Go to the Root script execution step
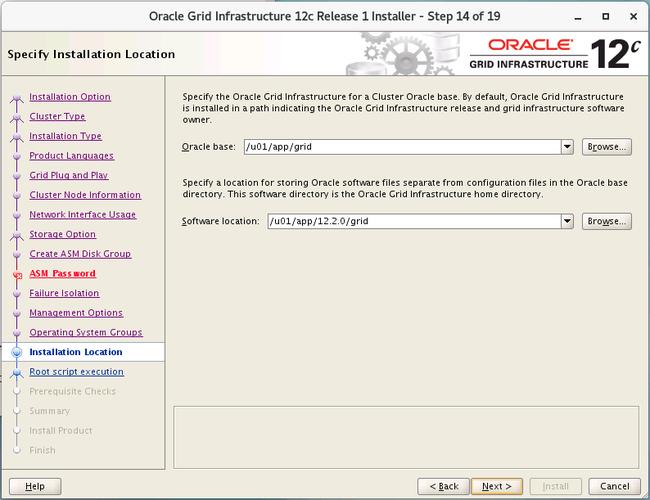This screenshot has height=500, width=650. pos(77,372)
